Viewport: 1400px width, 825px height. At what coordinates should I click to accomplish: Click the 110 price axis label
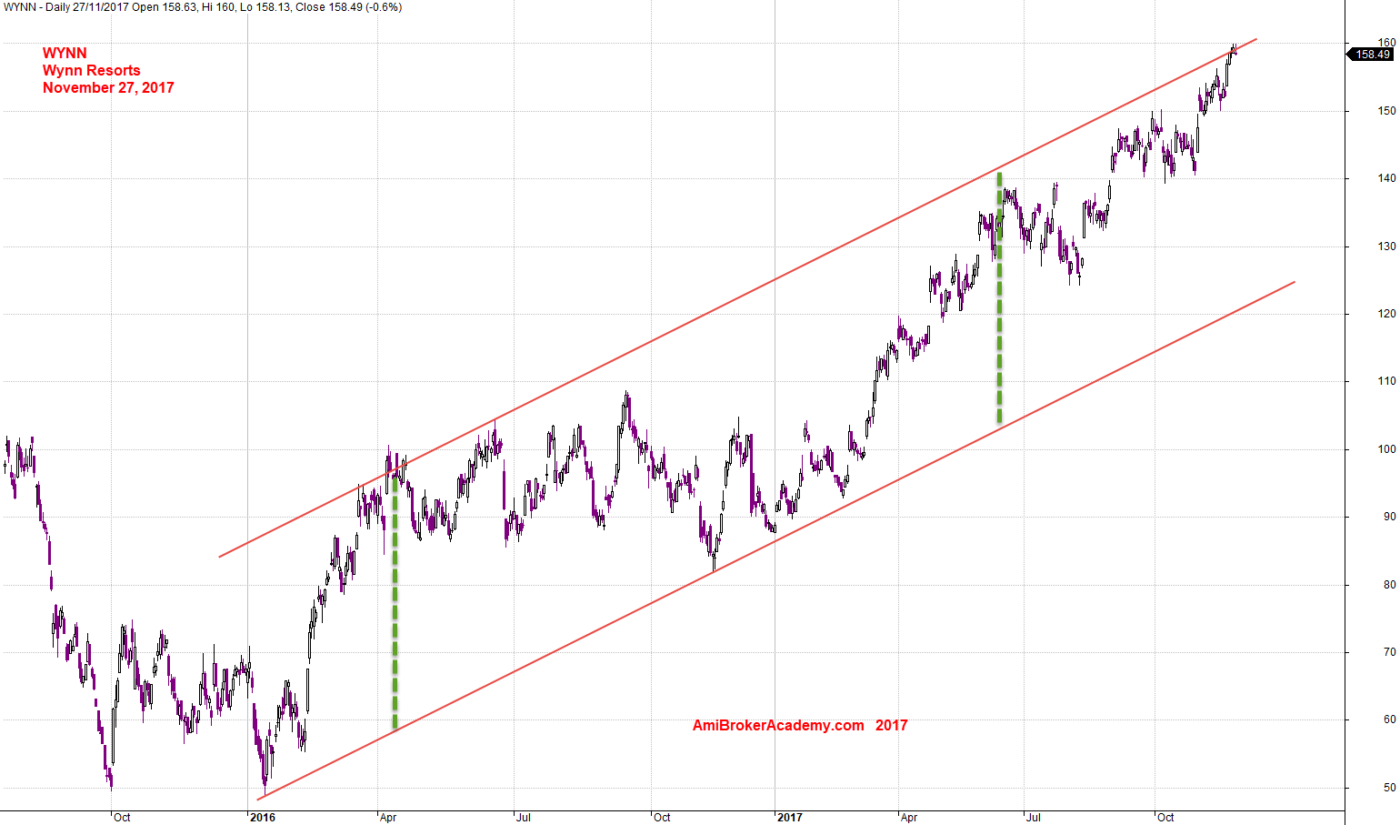click(x=1386, y=382)
